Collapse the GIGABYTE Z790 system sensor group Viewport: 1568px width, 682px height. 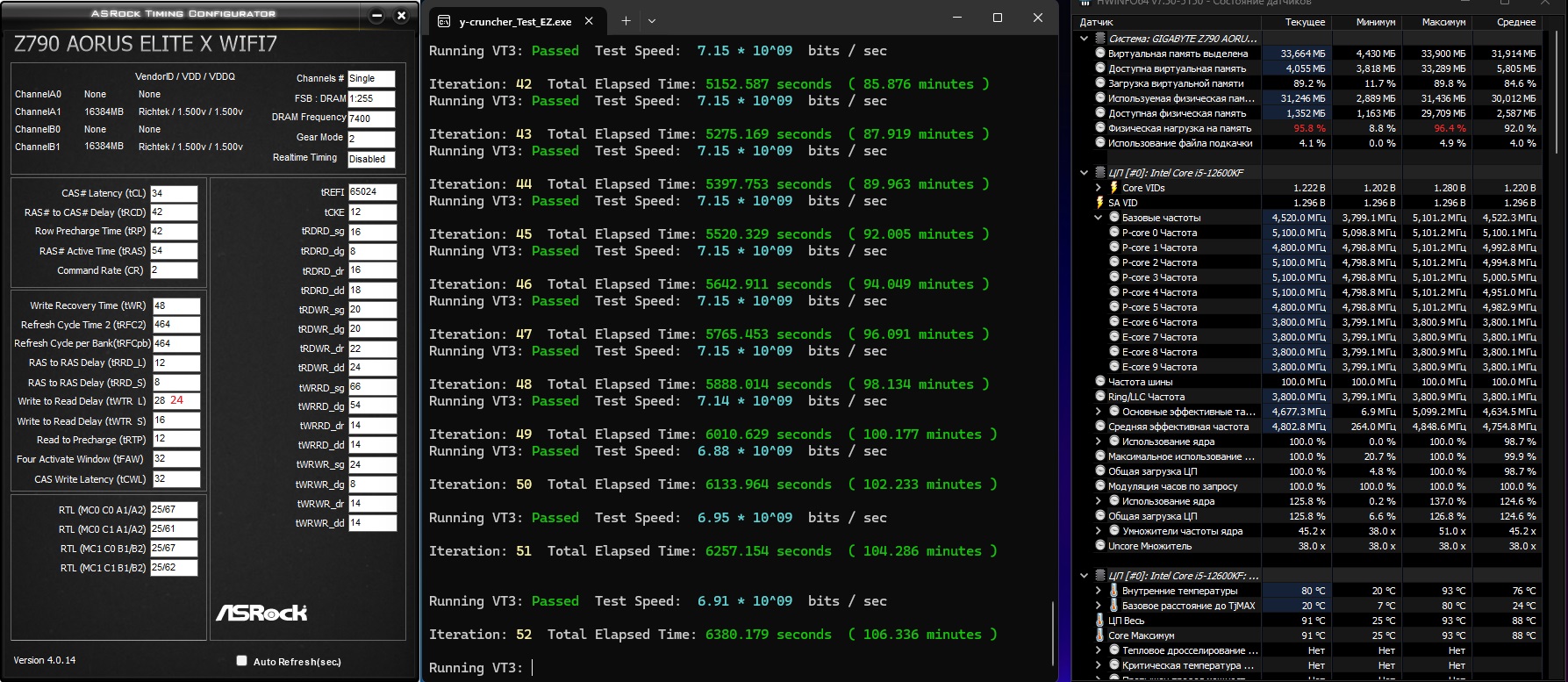pyautogui.click(x=1085, y=39)
